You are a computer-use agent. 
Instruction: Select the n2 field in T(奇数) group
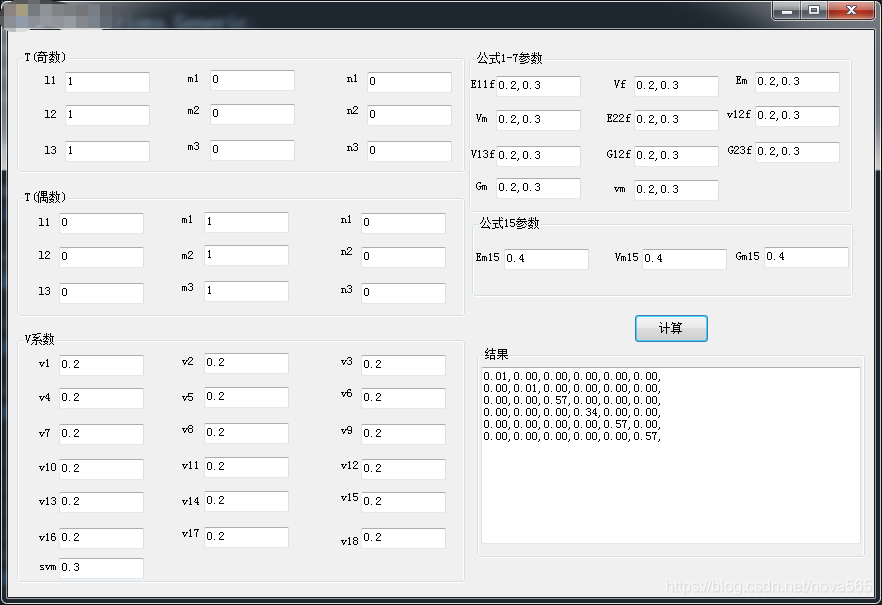pyautogui.click(x=409, y=115)
